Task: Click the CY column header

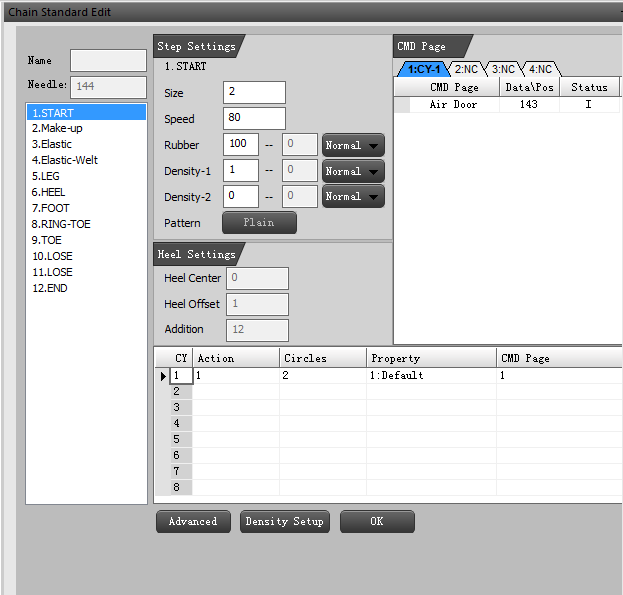Action: (181, 358)
